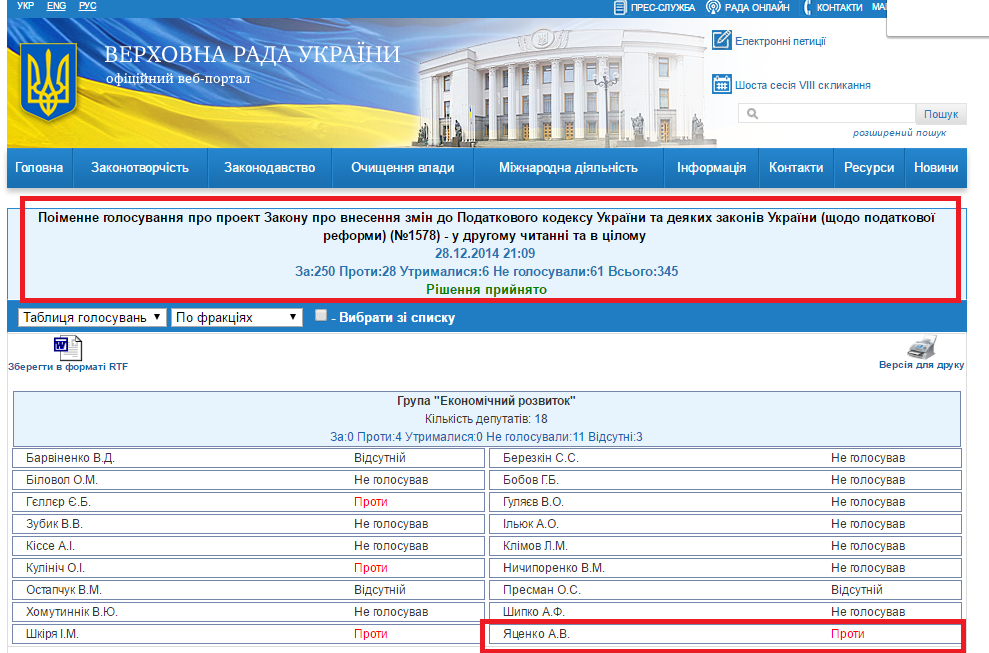Open the Очищення влади menu
Viewport: 989px width, 653px height.
click(402, 168)
